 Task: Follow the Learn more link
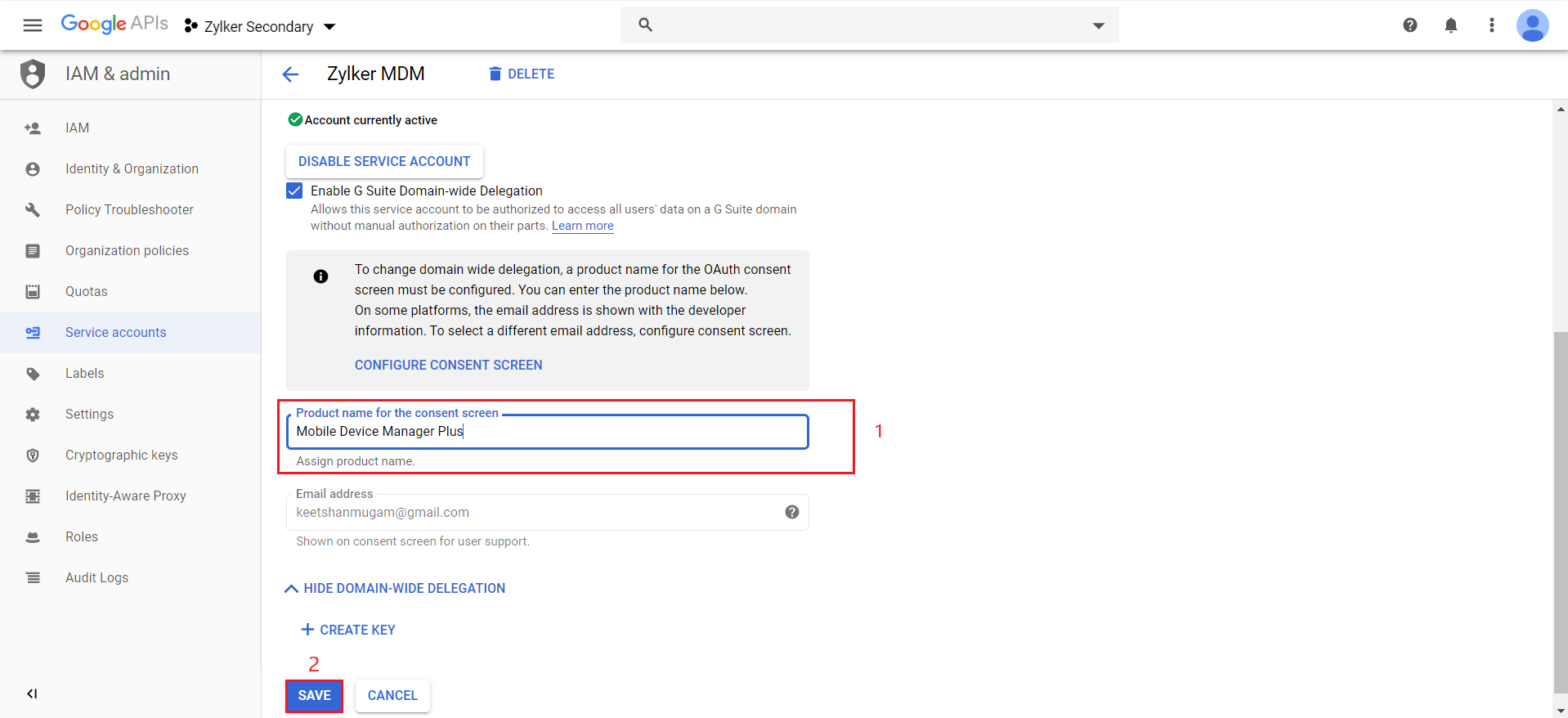(x=582, y=226)
